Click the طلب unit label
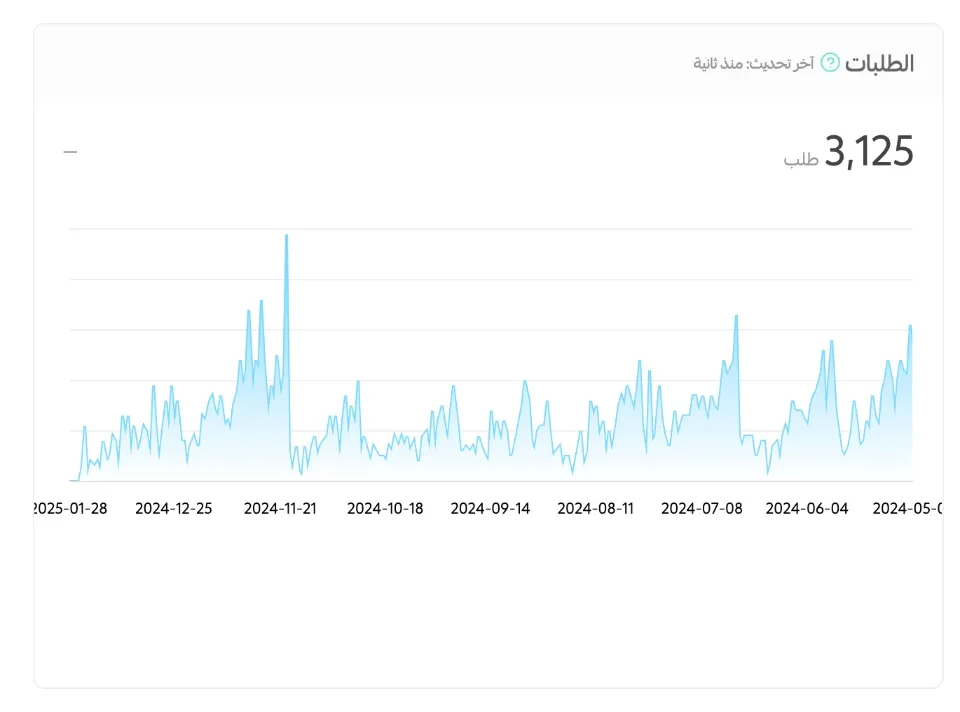The width and height of the screenshot is (960, 712). [801, 159]
